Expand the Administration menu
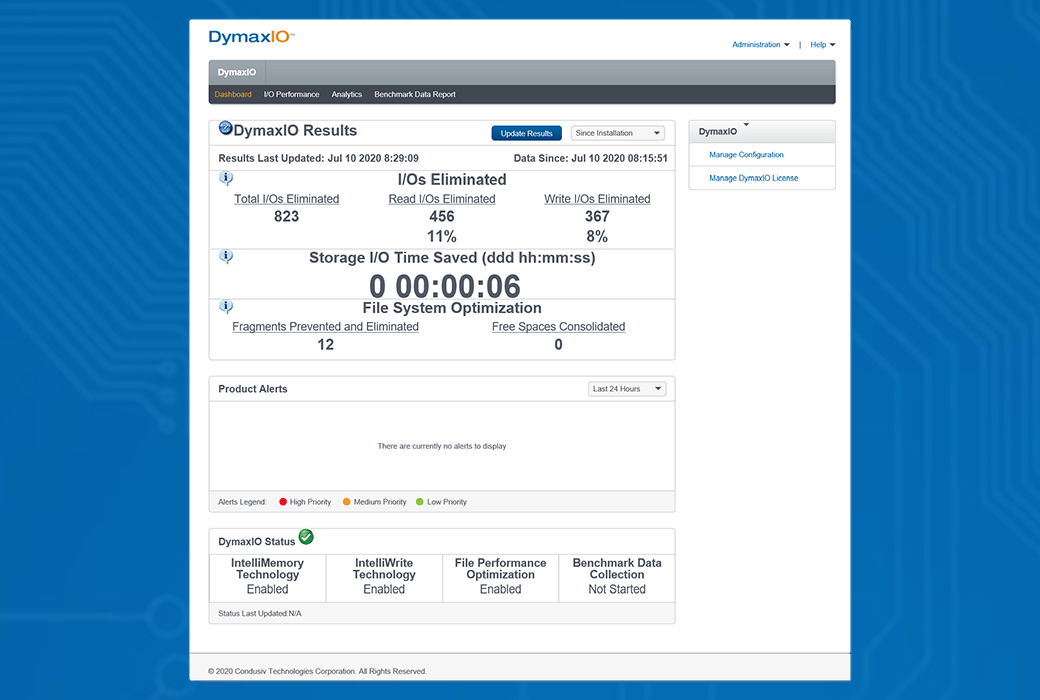The height and width of the screenshot is (700, 1040). tap(760, 45)
